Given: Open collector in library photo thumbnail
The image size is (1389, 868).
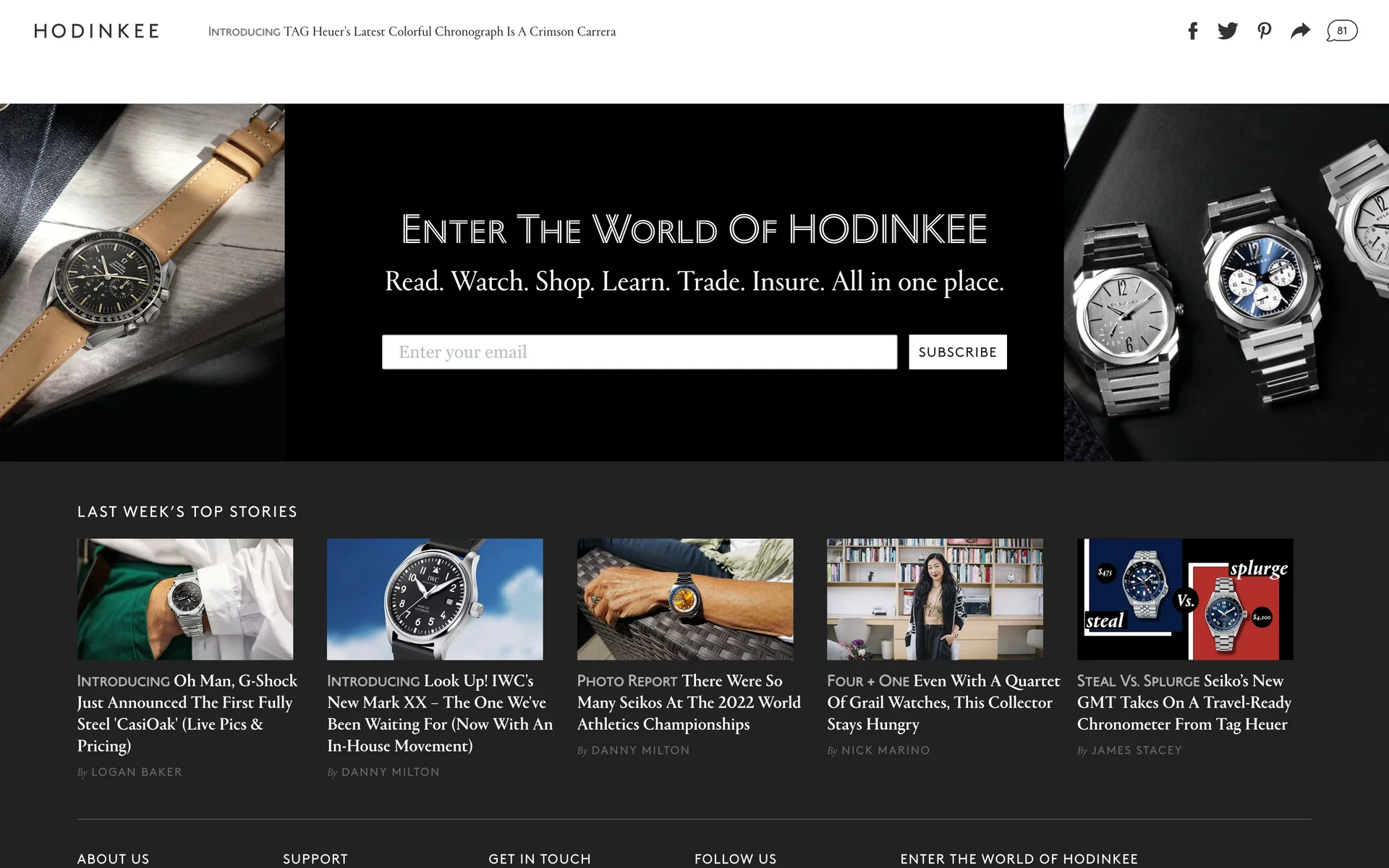Looking at the screenshot, I should pyautogui.click(x=935, y=599).
